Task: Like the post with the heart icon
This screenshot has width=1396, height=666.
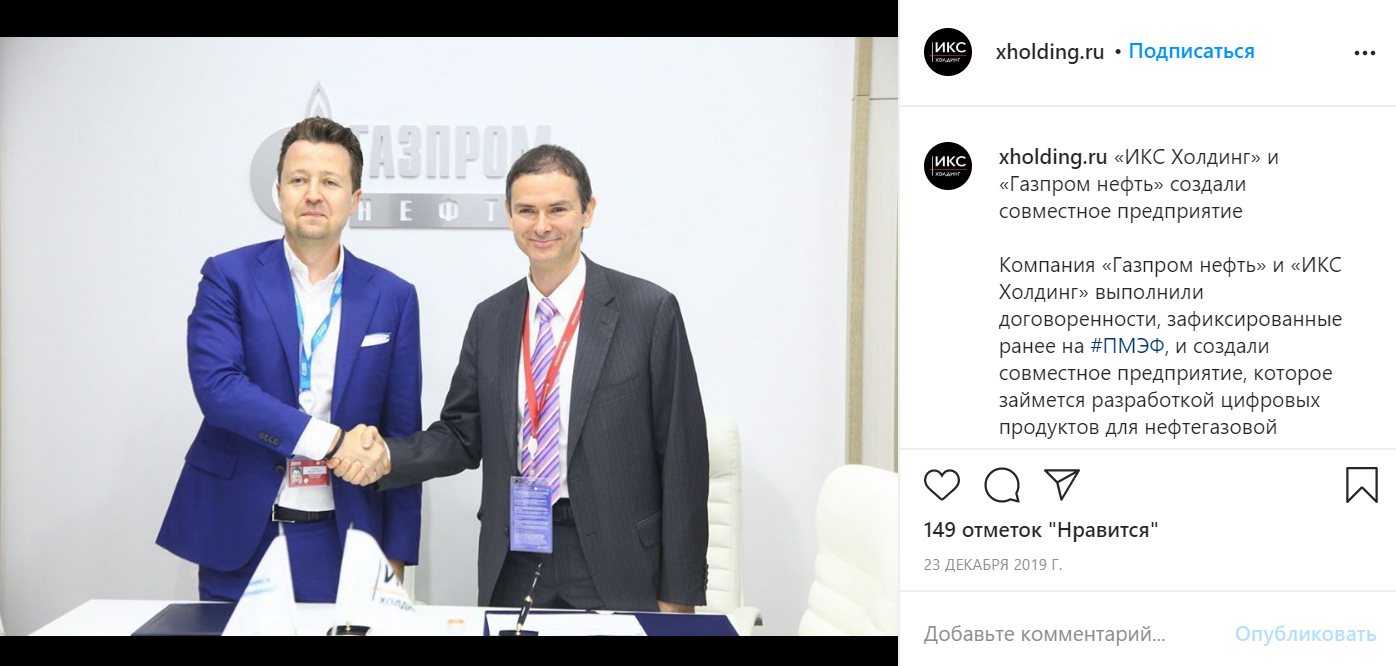Action: point(941,485)
